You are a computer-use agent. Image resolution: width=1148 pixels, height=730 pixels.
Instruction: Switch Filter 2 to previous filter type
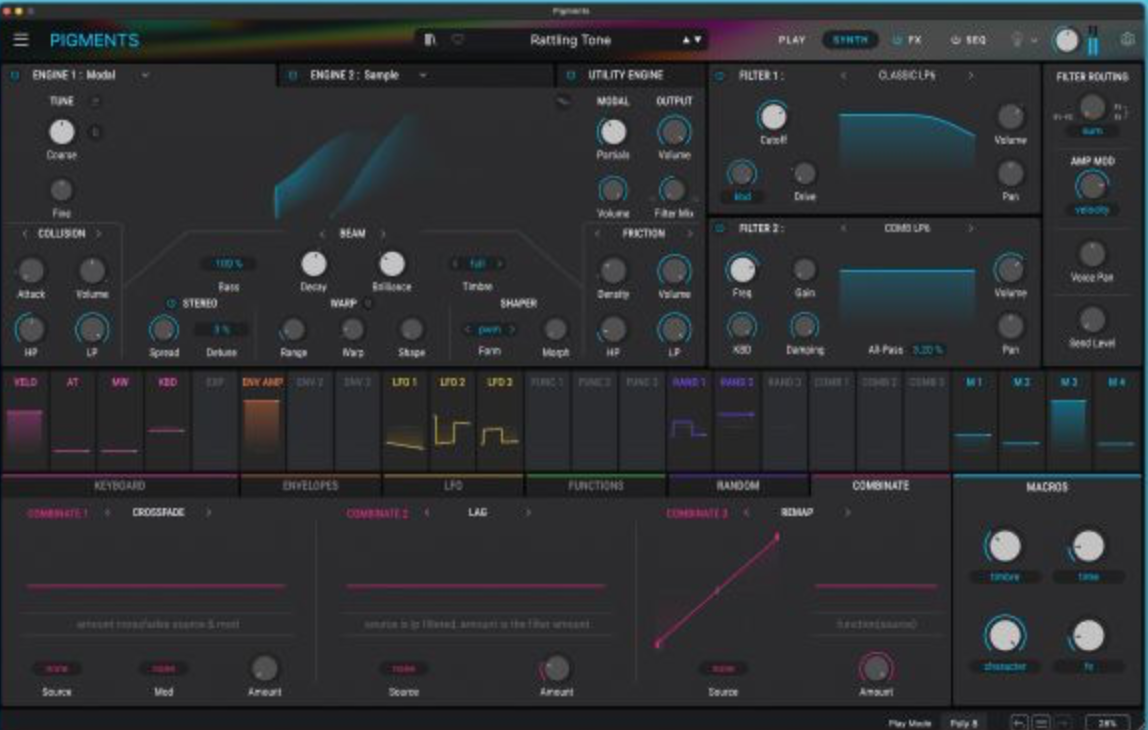[x=843, y=228]
